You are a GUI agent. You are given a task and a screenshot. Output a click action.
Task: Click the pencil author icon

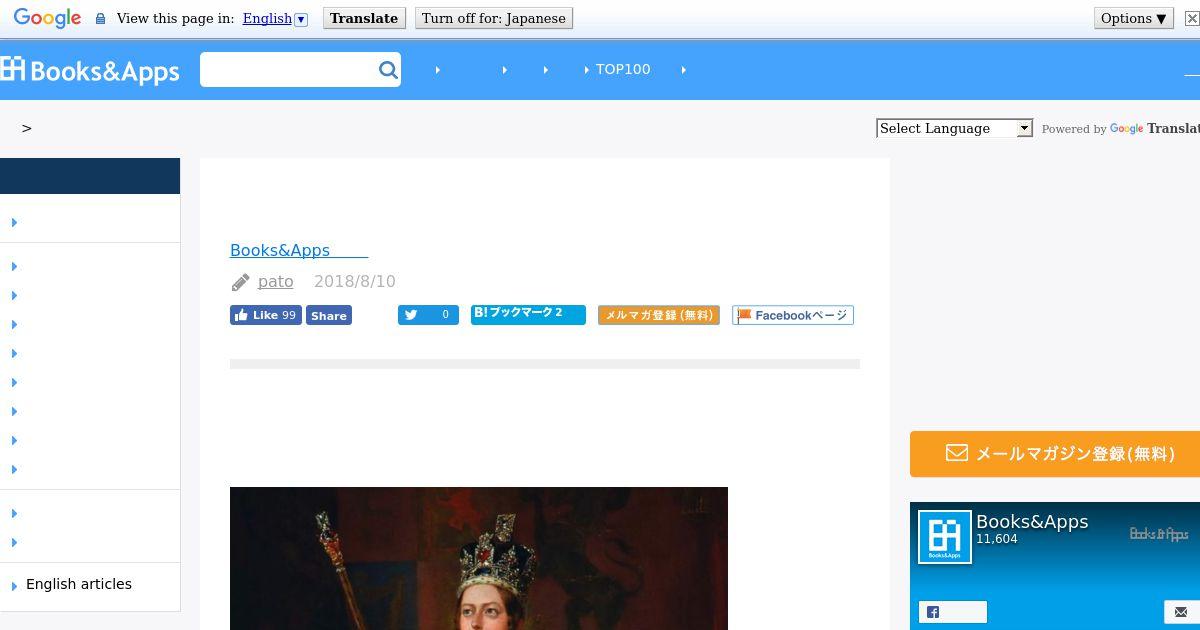240,282
